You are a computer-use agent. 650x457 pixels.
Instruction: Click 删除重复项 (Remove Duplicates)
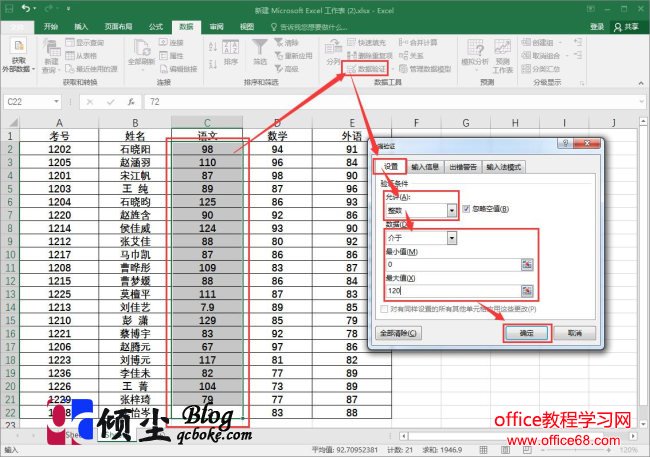pyautogui.click(x=370, y=56)
